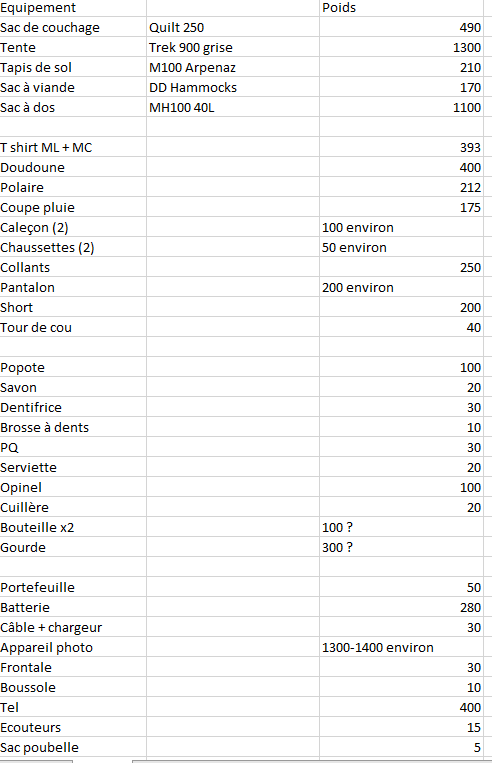
Task: Select the cell containing 'Trek 900 grise'
Action: tap(233, 47)
